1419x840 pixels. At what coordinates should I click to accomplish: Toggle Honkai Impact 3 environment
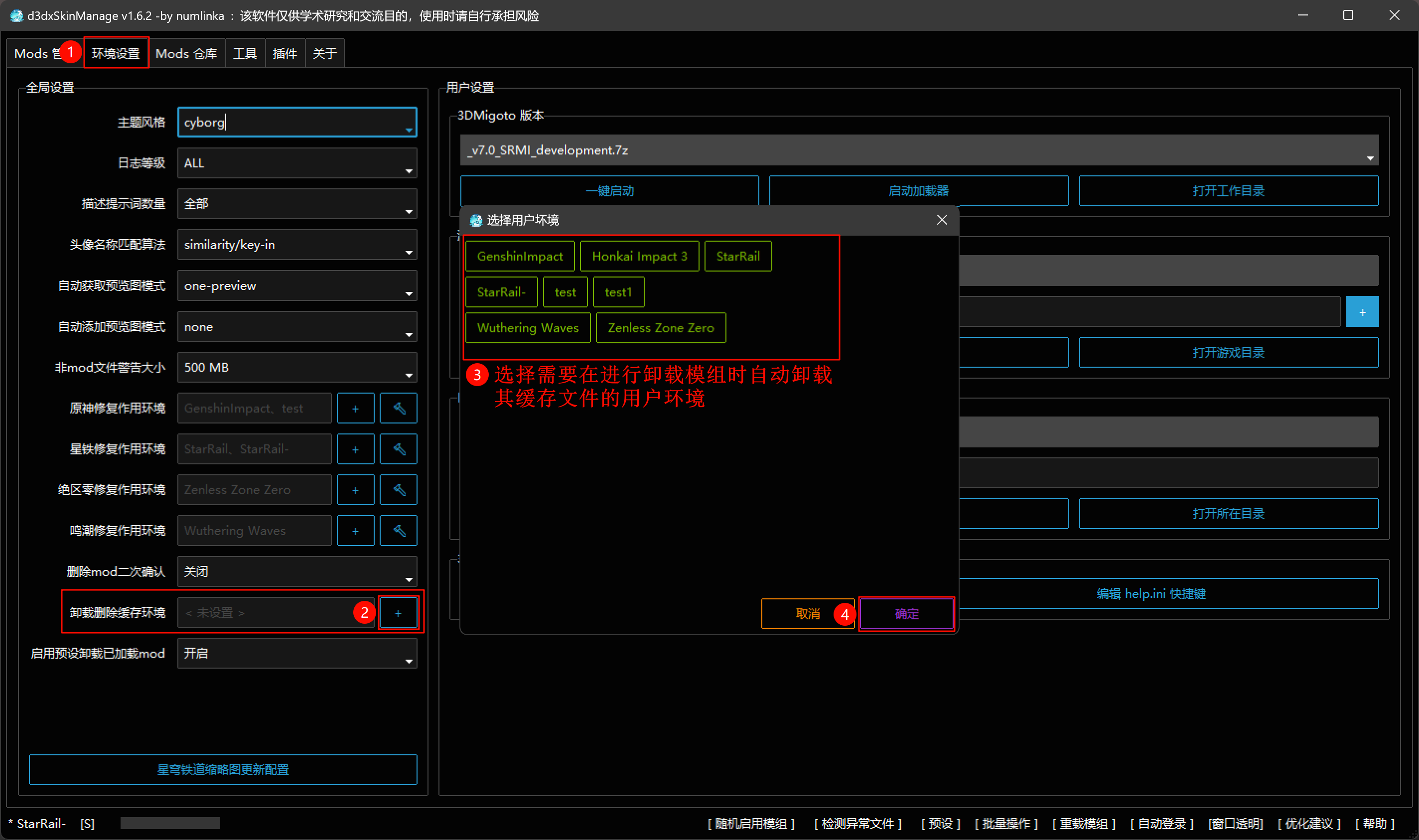pos(639,256)
